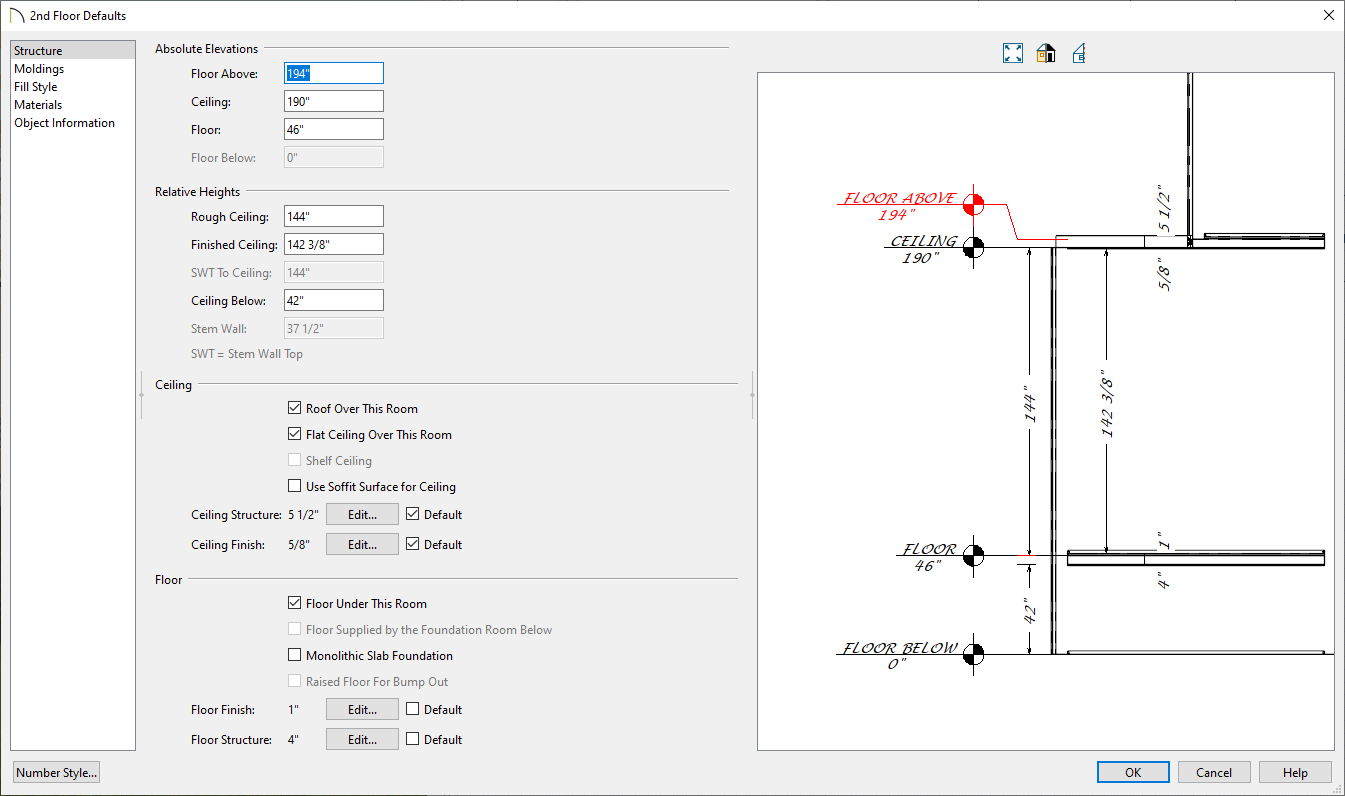Click the app icon in title bar
Image resolution: width=1345 pixels, height=796 pixels.
(17, 16)
